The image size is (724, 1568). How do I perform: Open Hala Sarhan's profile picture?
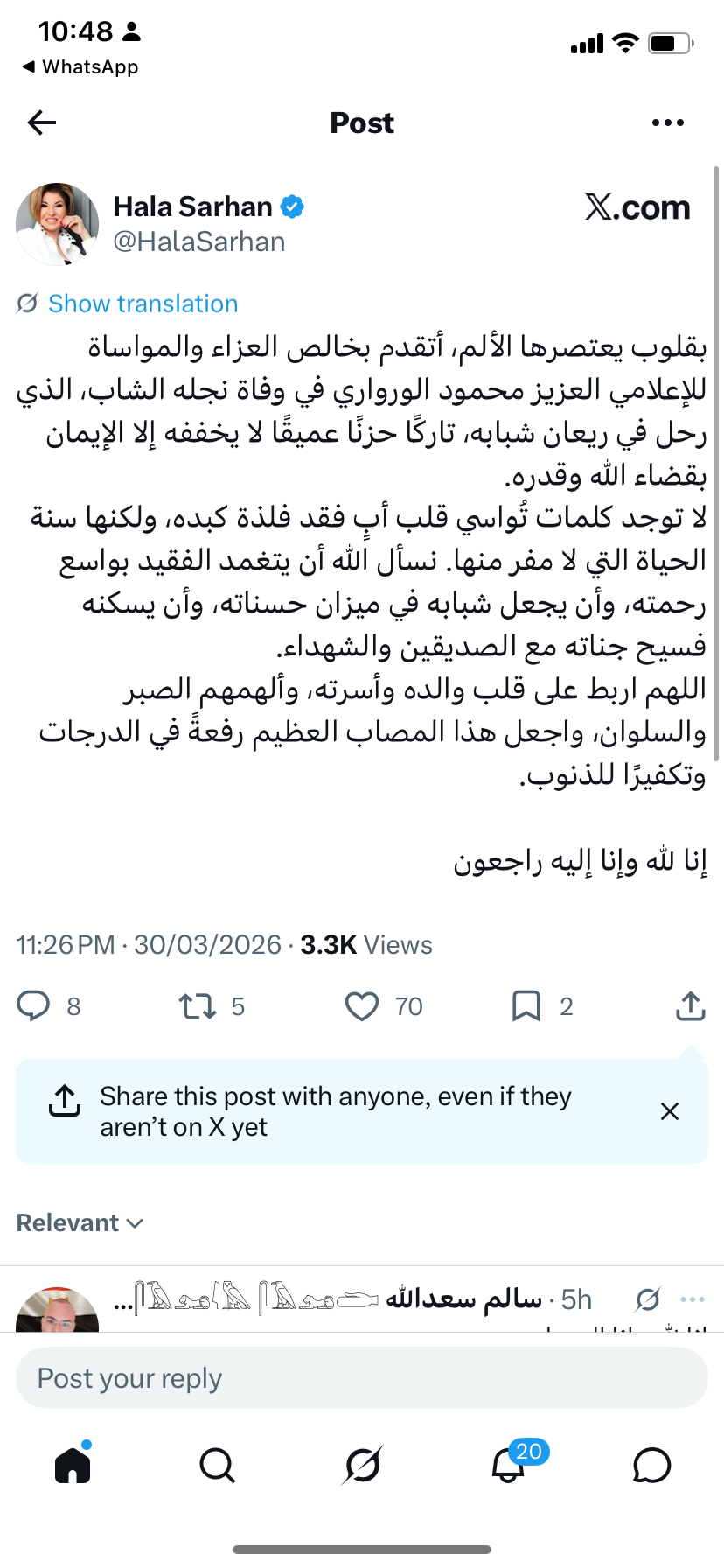57,224
